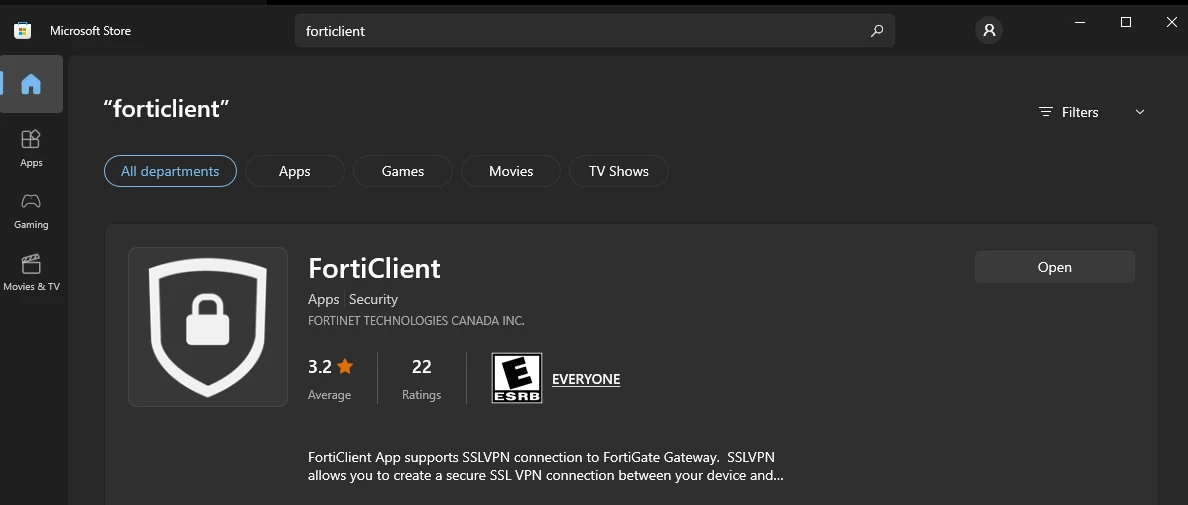Select the Games department filter
Screen dimensions: 1188x505
[x=403, y=171]
